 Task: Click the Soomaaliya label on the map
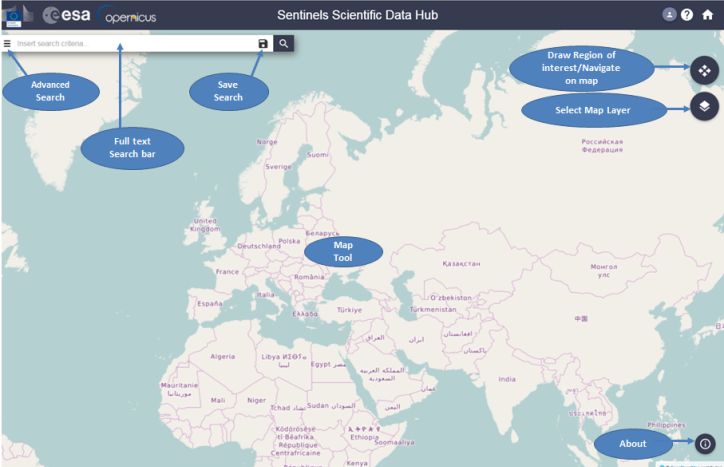pos(394,443)
